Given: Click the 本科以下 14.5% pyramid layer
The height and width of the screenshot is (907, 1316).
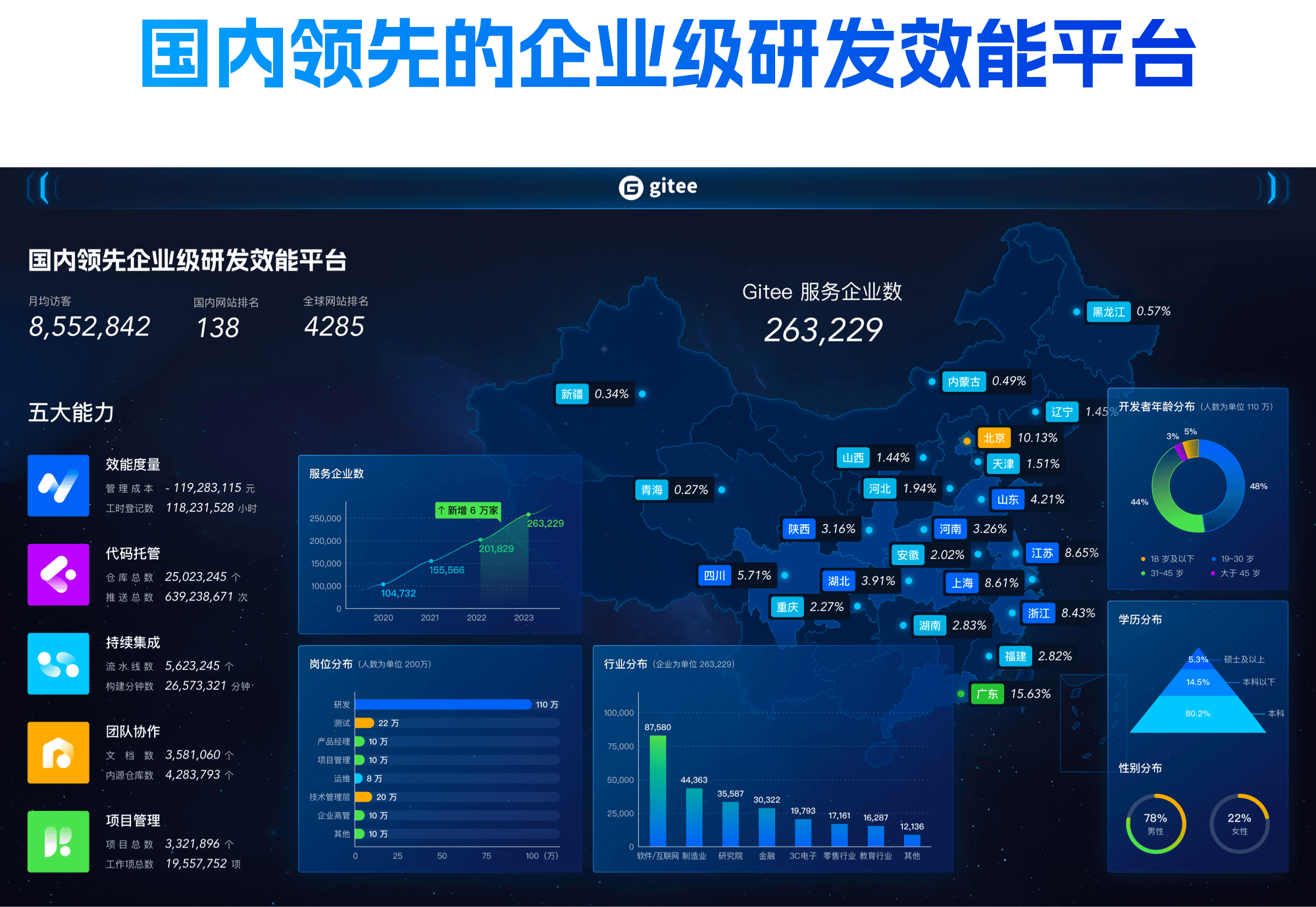Looking at the screenshot, I should pos(1198,682).
